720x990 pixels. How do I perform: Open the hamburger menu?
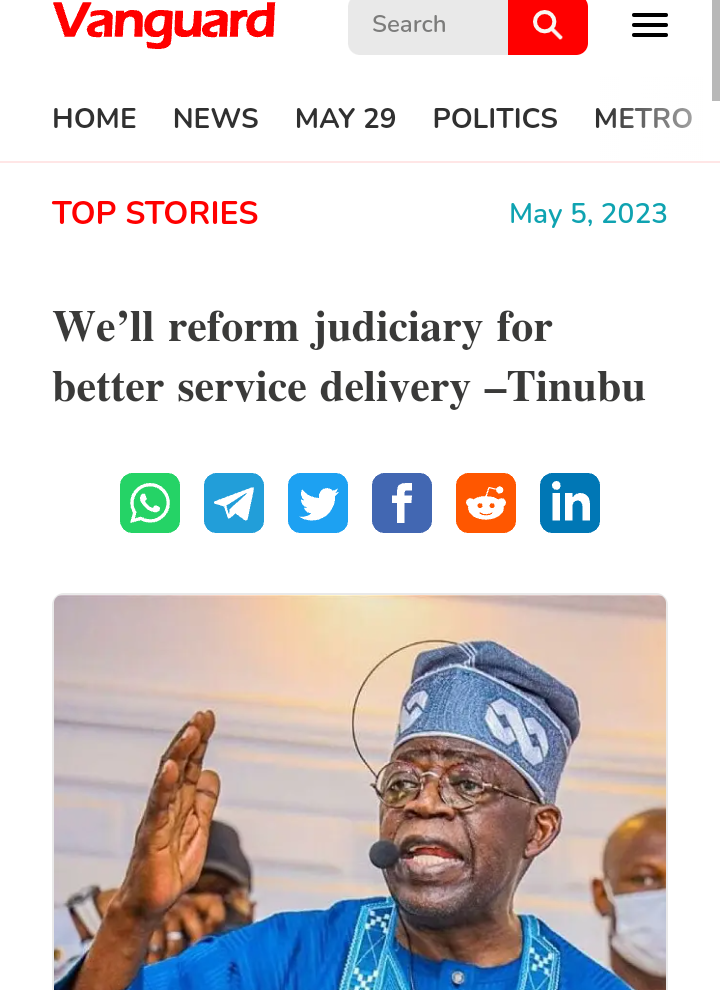click(650, 25)
